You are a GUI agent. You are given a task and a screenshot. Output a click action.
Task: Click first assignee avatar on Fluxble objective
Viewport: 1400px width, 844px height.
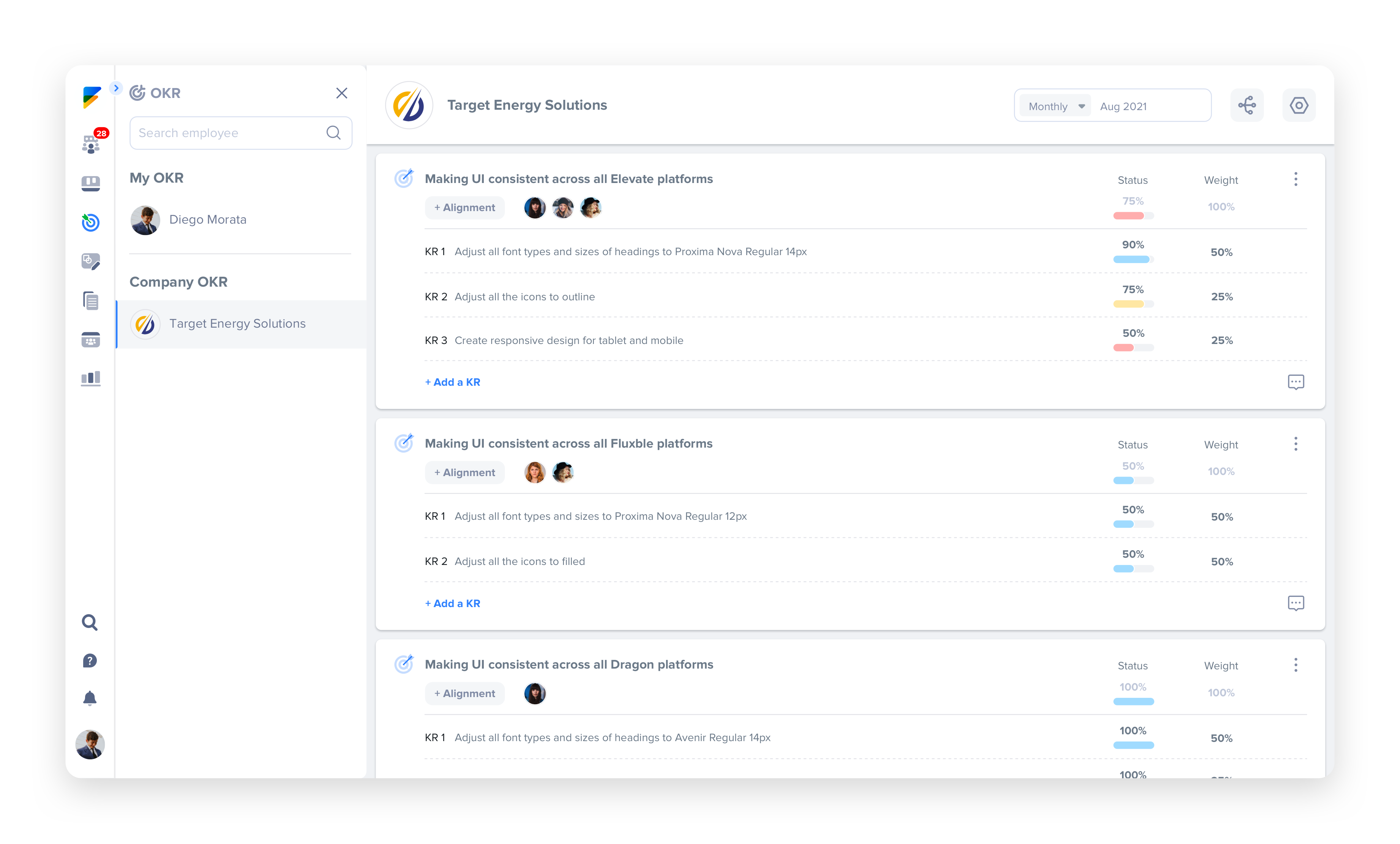[535, 473]
